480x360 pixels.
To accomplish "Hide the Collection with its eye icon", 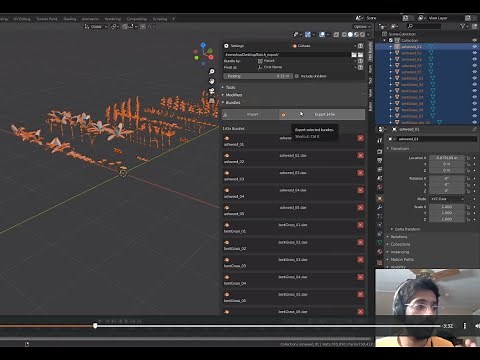I will (x=474, y=40).
